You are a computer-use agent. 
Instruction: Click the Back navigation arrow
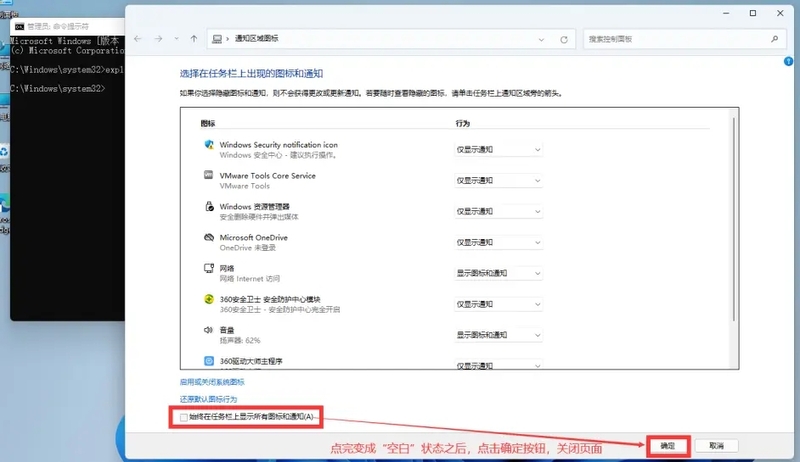[x=138, y=39]
